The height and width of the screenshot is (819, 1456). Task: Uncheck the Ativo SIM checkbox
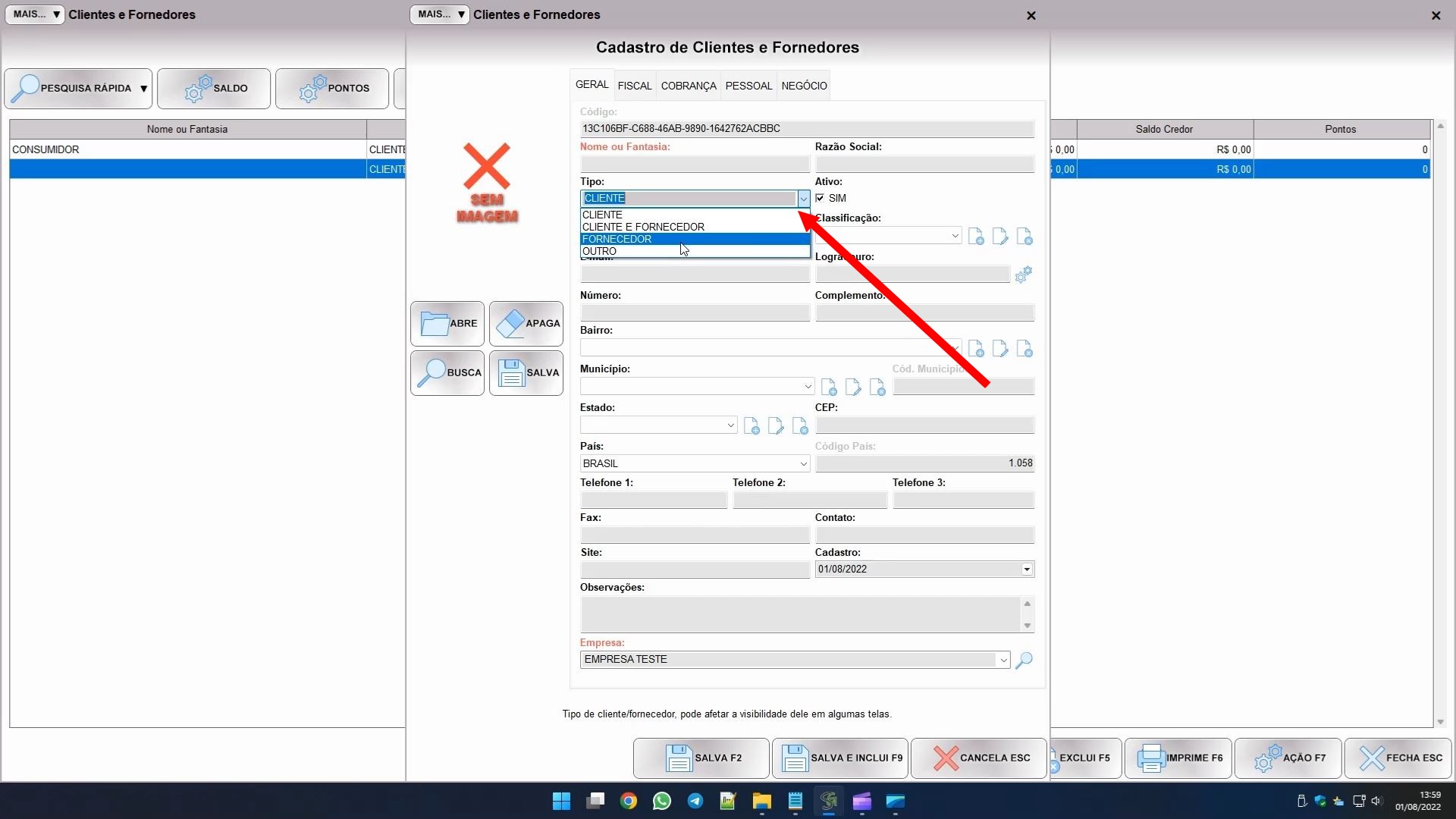tap(820, 198)
